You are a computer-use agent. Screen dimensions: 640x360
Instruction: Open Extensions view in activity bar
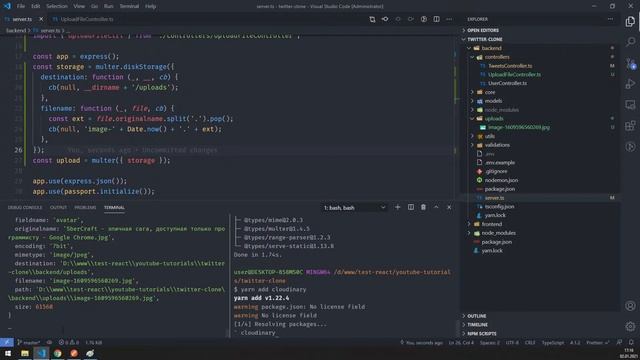tap(630, 125)
